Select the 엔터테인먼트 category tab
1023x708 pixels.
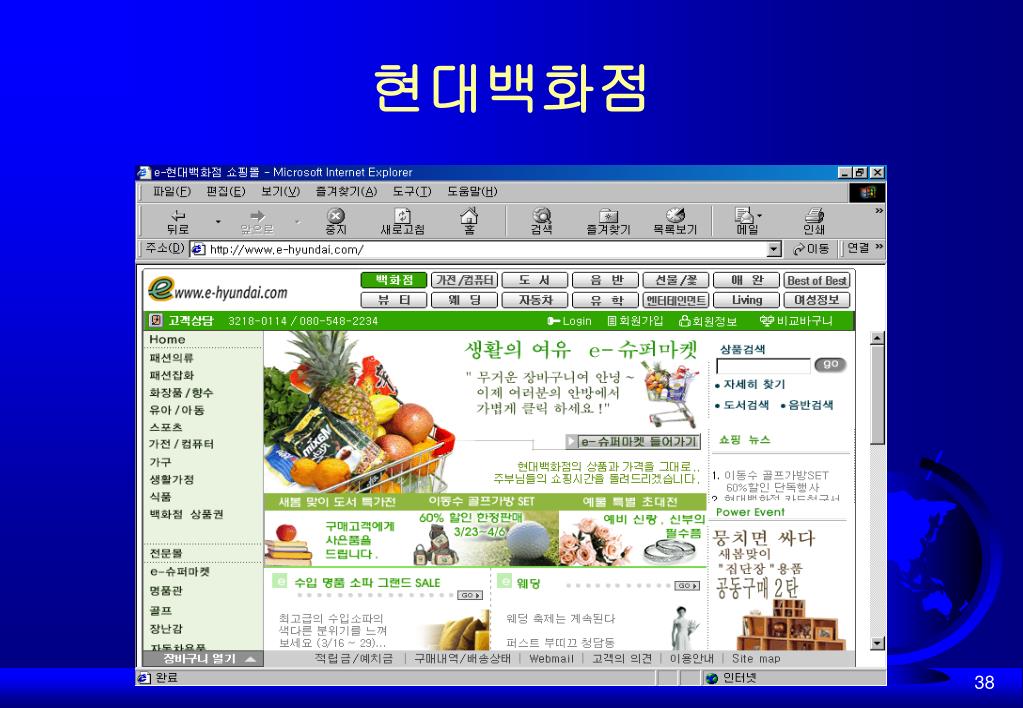(676, 300)
